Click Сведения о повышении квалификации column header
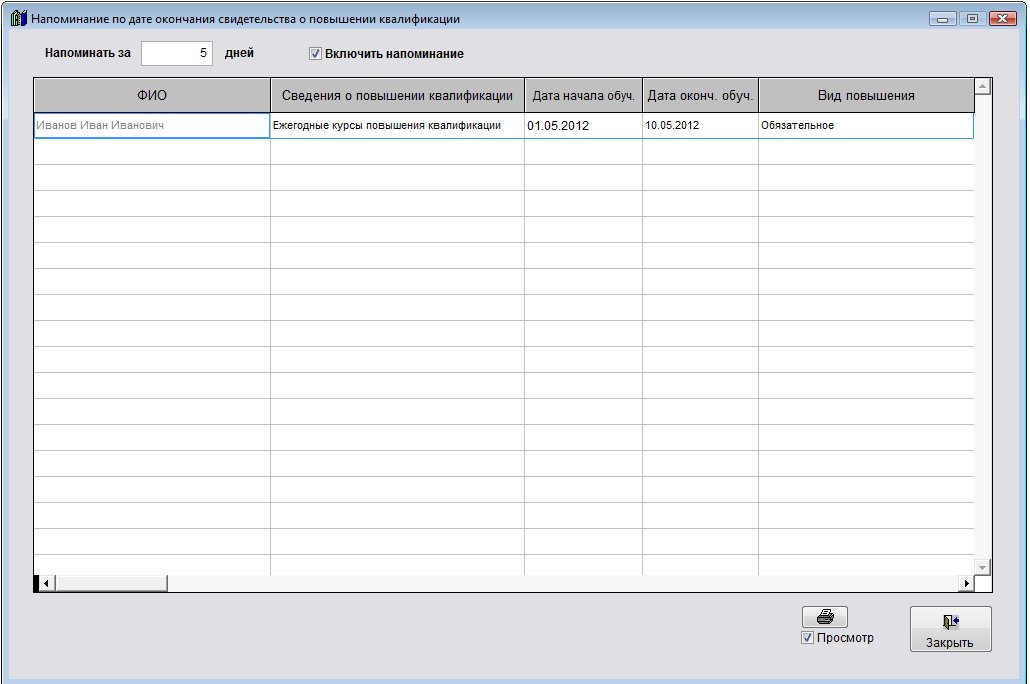This screenshot has width=1030, height=684. coord(397,96)
